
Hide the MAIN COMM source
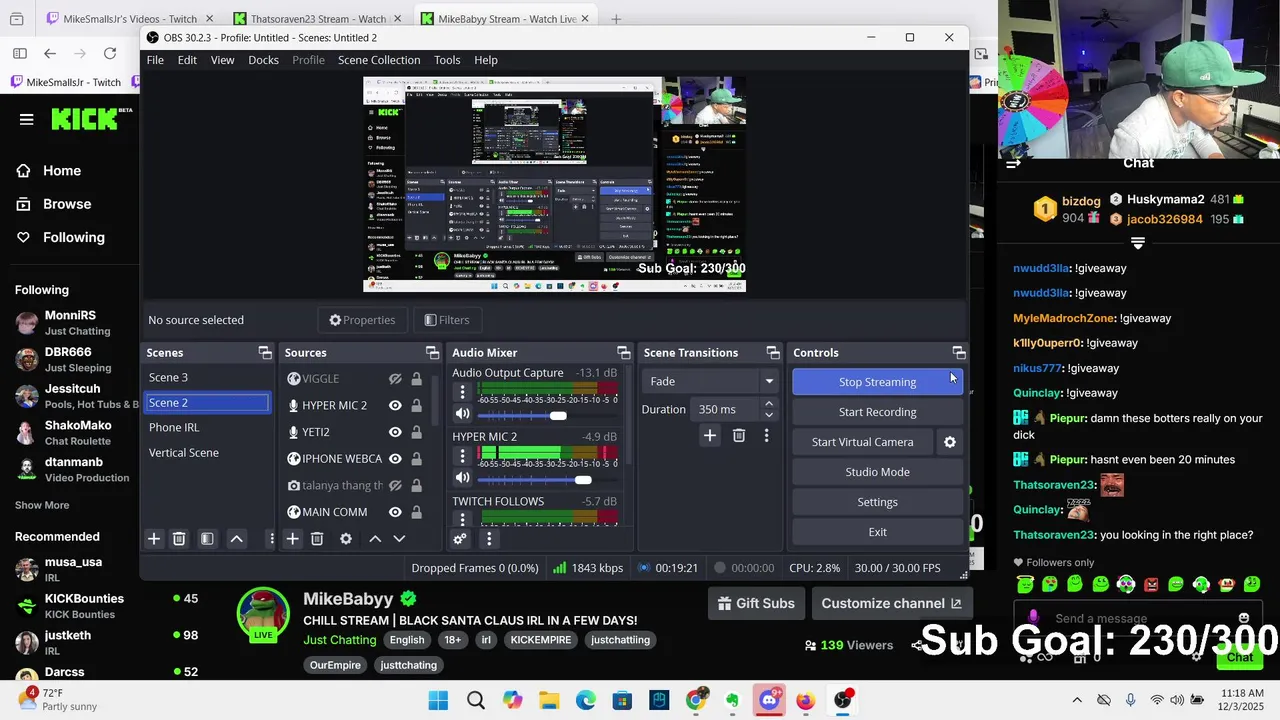point(395,512)
